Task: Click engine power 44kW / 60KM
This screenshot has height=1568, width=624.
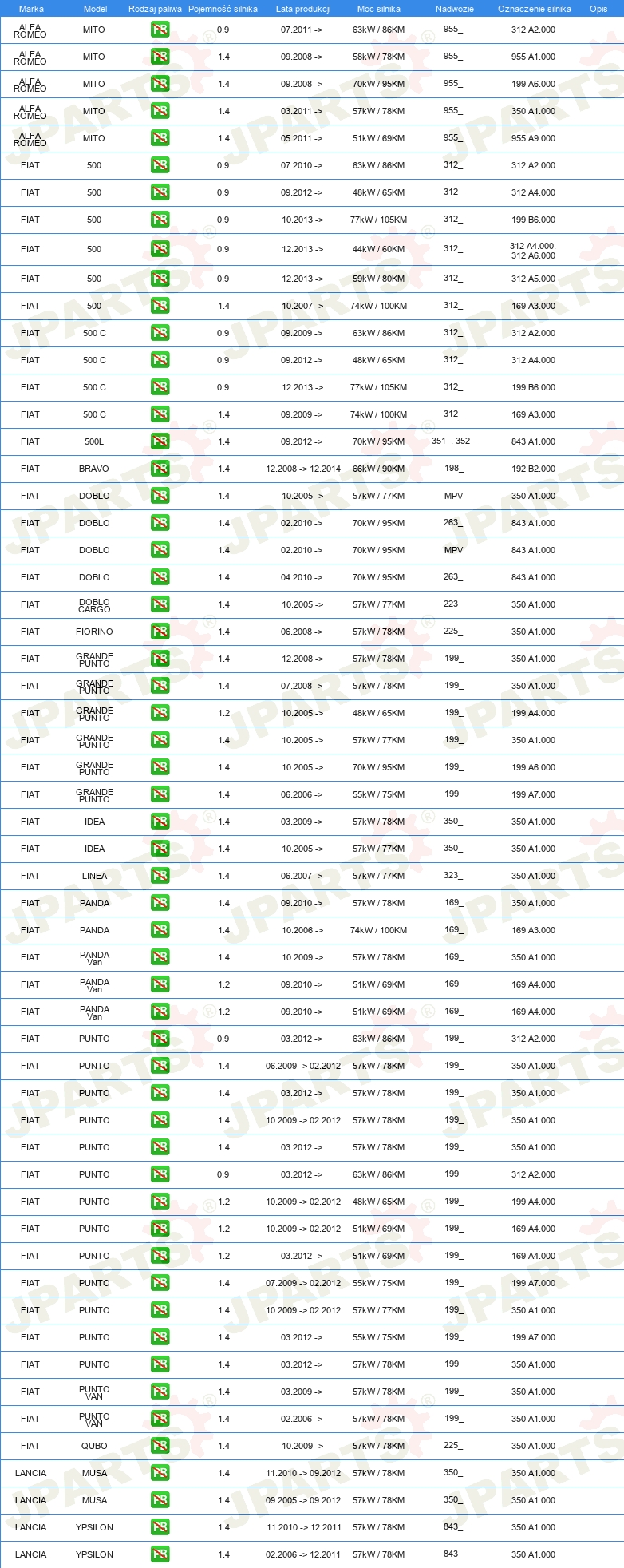Action: click(x=379, y=249)
